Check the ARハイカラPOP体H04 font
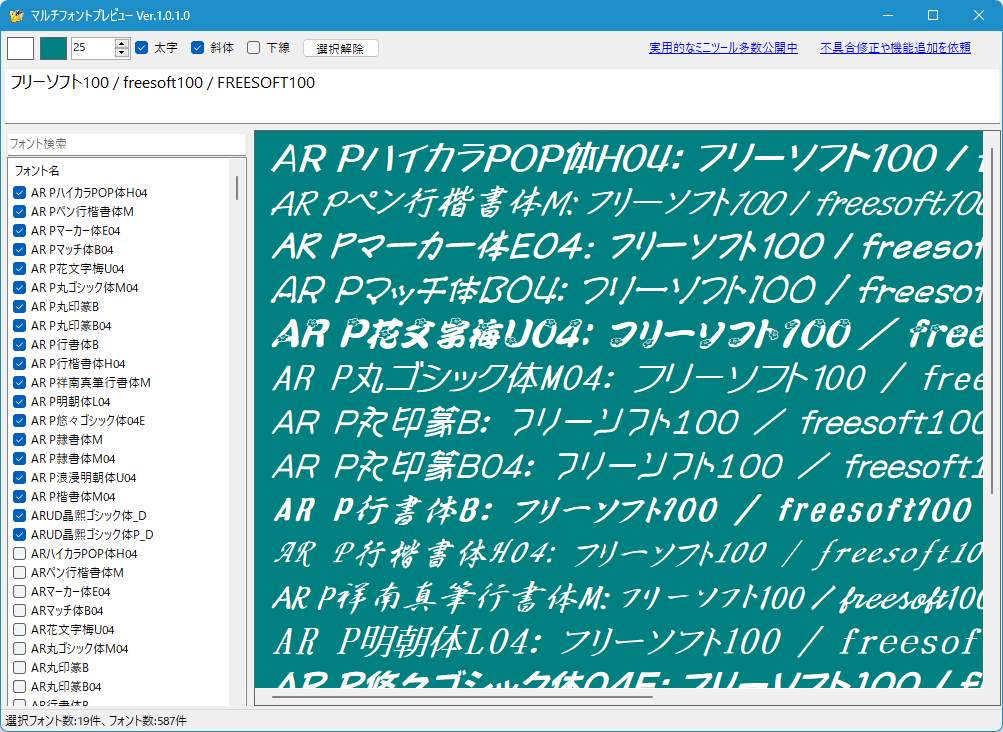The height and width of the screenshot is (732, 1003). point(20,553)
